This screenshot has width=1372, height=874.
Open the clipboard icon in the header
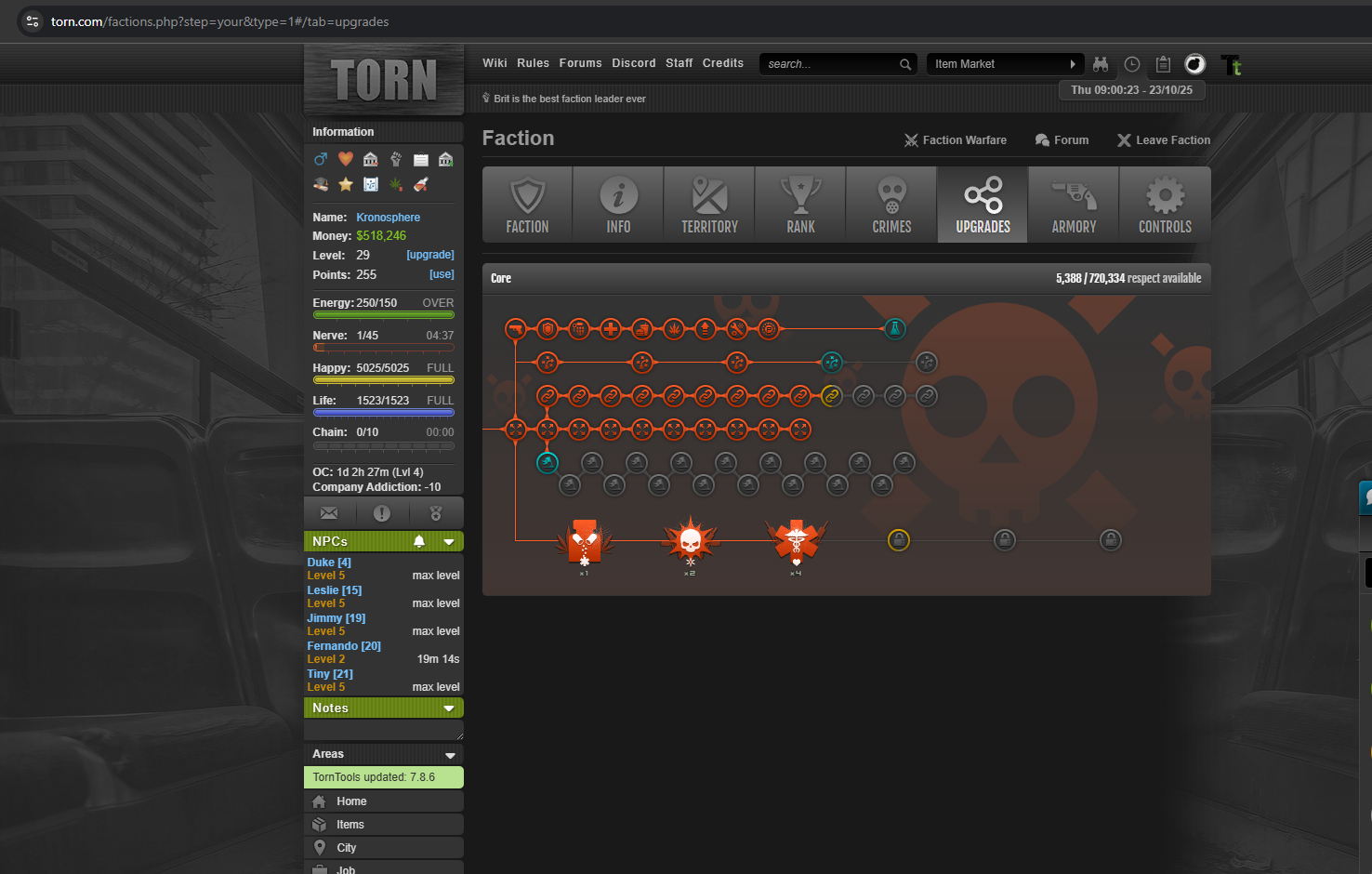tap(1163, 64)
